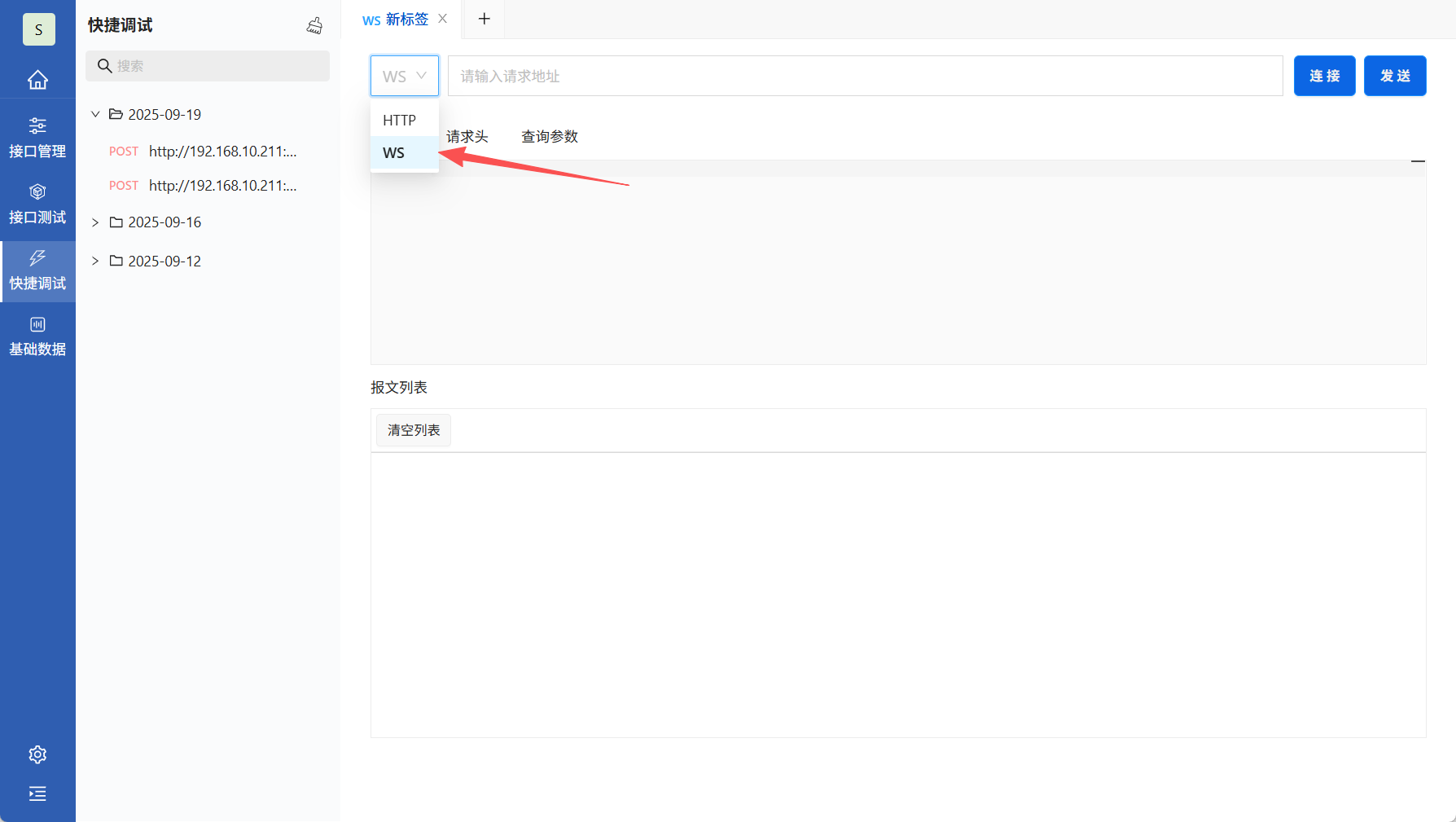Click the 连接 button
1456x822 pixels.
coord(1324,75)
